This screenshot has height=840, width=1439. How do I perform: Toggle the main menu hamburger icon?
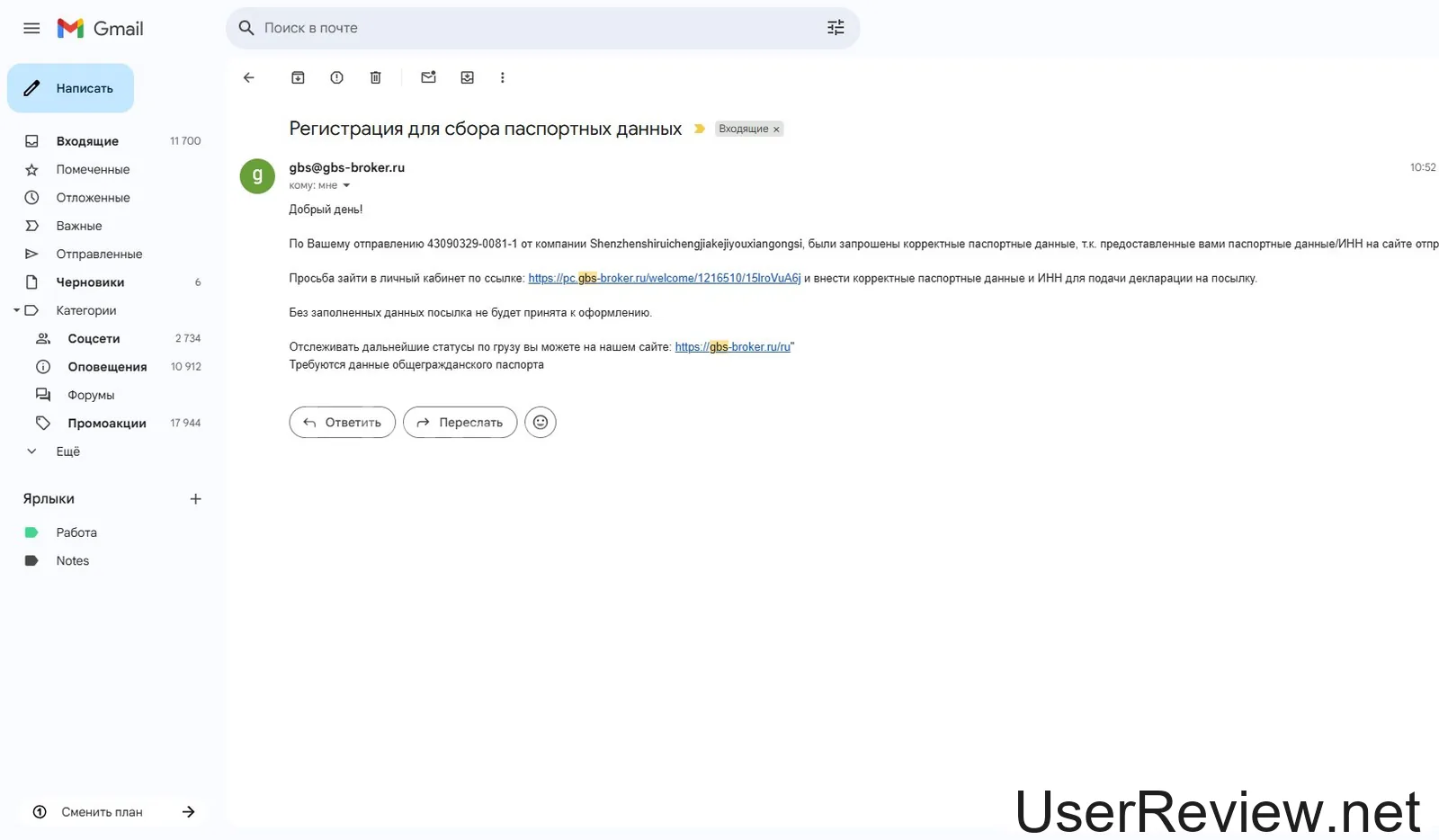[x=31, y=28]
